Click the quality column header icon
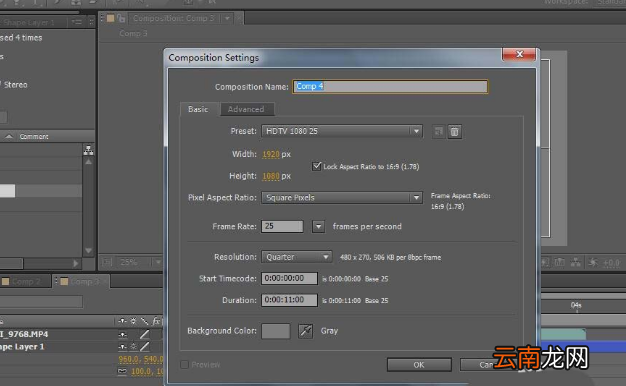The width and height of the screenshot is (626, 386). (x=145, y=321)
